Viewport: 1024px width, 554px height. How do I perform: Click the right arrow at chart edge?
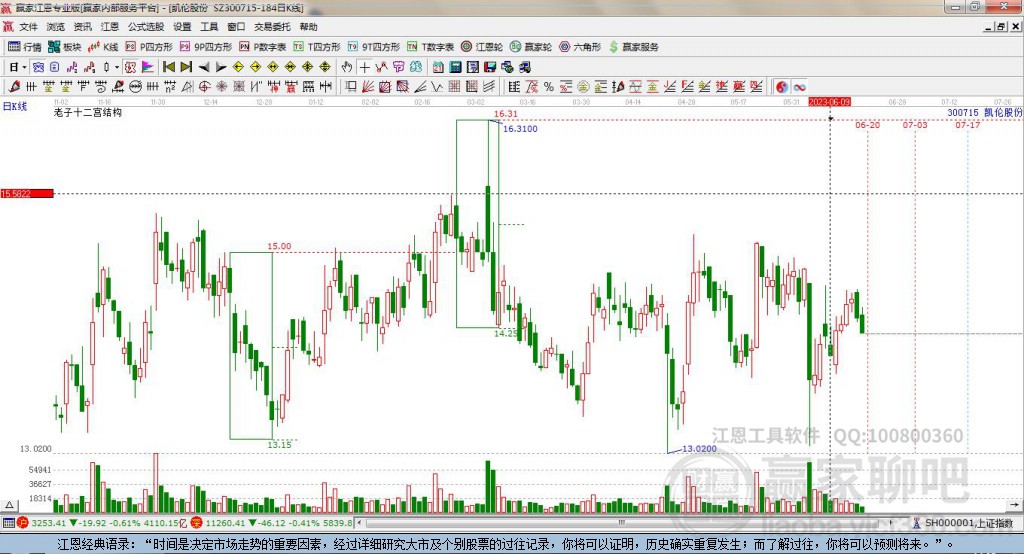pos(1014,505)
